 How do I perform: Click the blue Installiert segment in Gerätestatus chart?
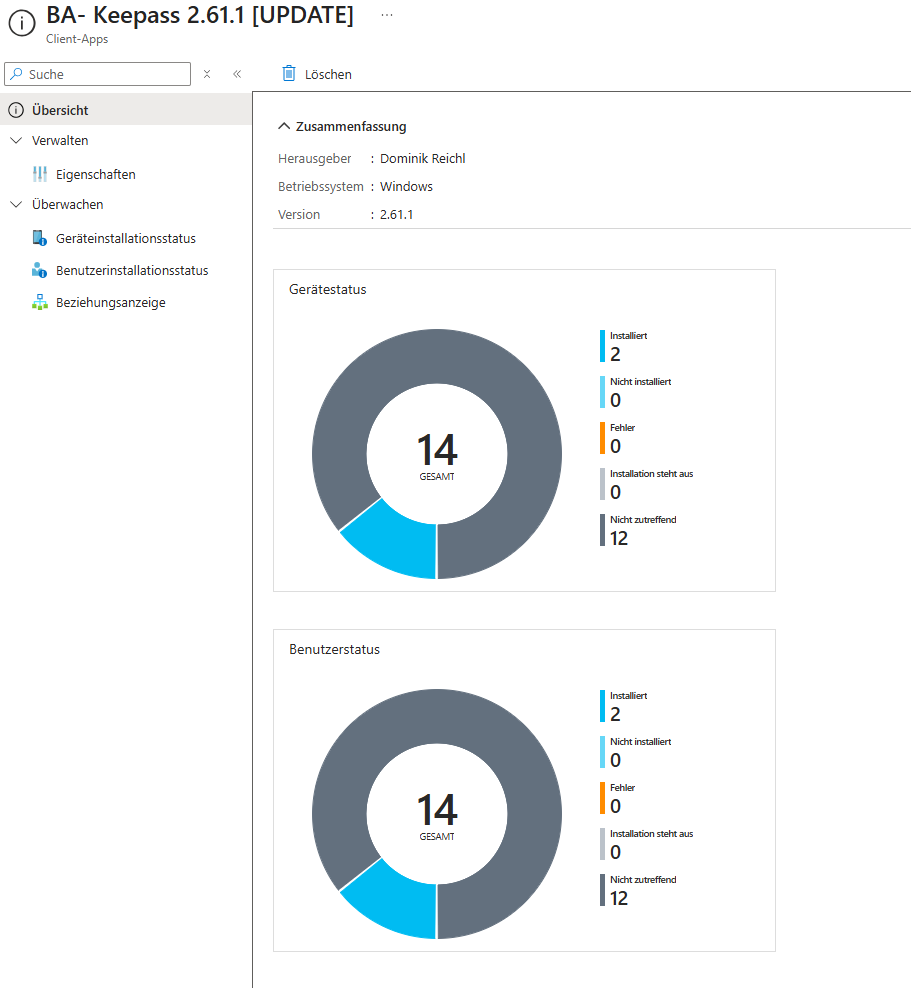click(x=398, y=544)
